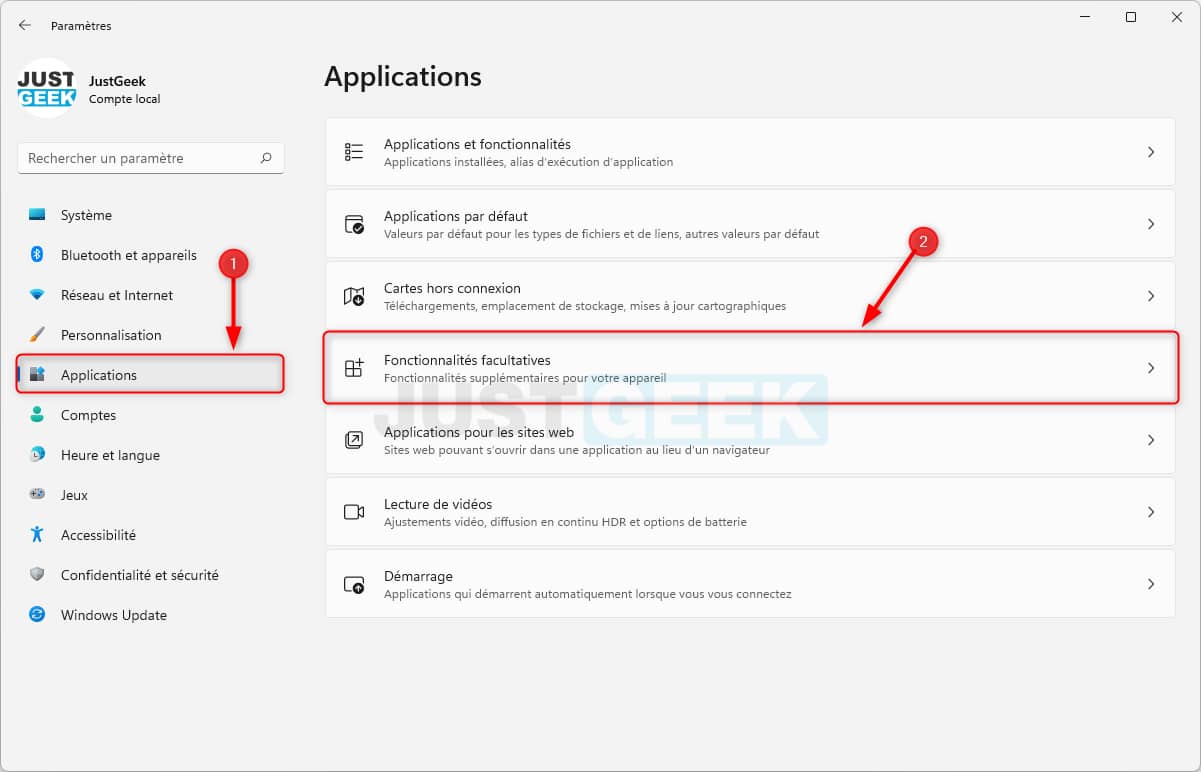The height and width of the screenshot is (772, 1201).
Task: Click the Applications pour les sites web icon
Action: tap(354, 440)
